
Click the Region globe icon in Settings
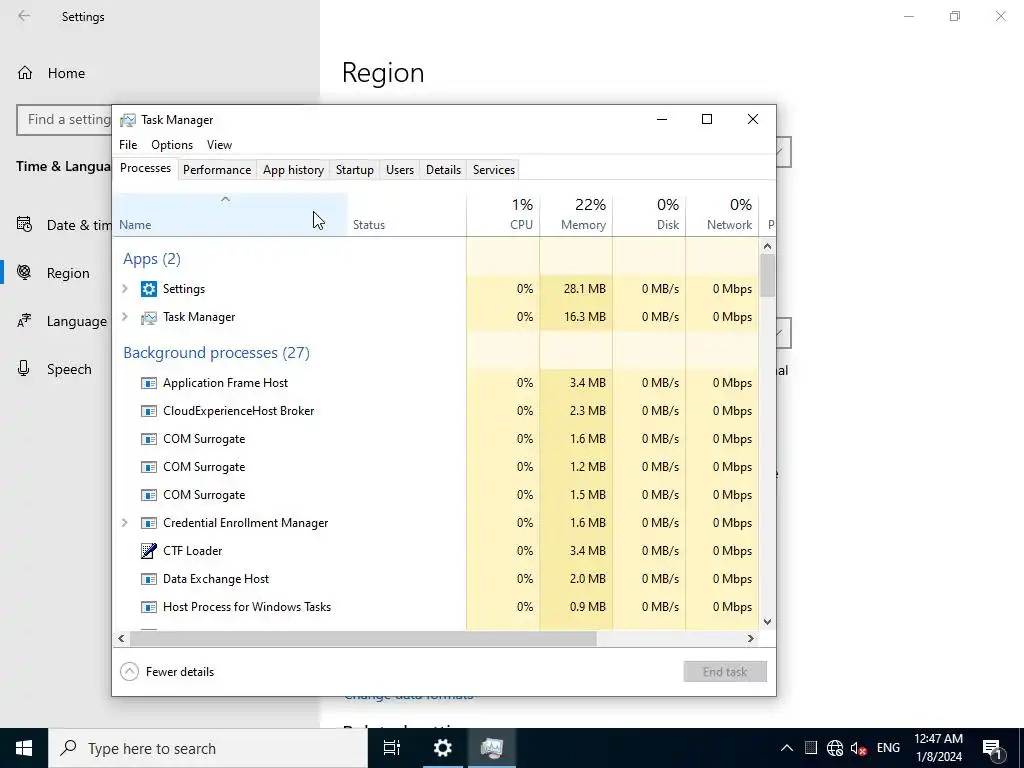24,273
